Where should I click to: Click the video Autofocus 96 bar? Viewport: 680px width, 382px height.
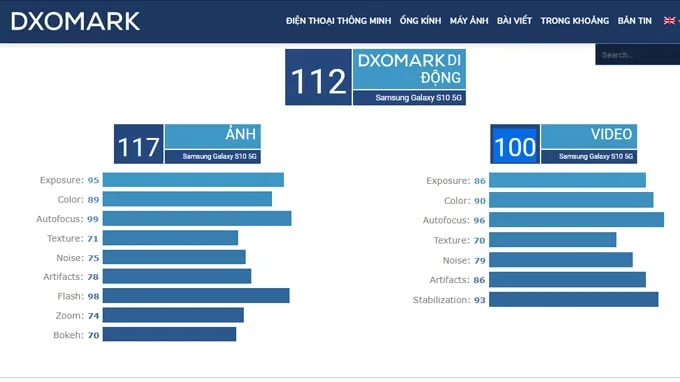pyautogui.click(x=576, y=220)
